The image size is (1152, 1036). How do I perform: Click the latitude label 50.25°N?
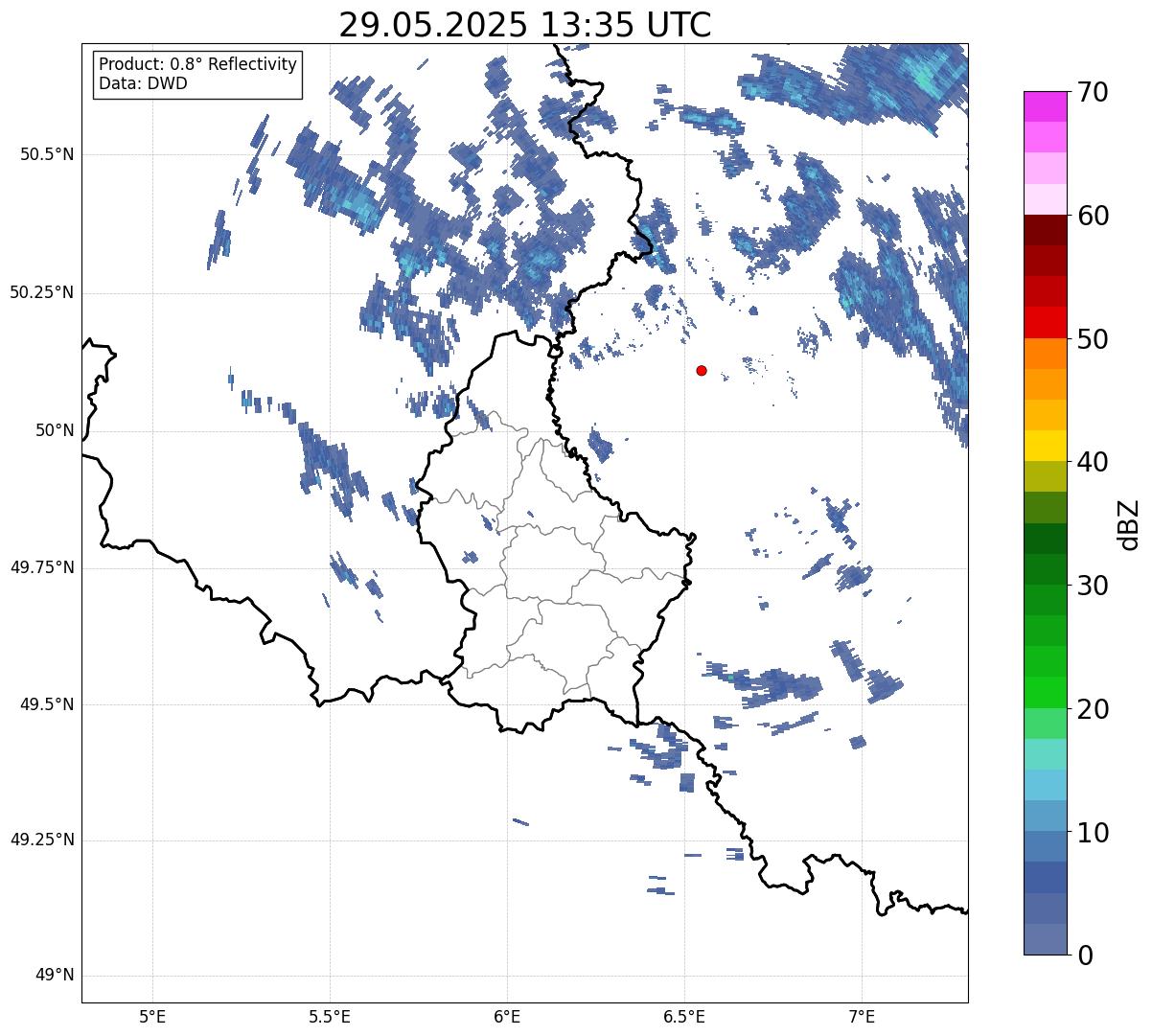(x=42, y=292)
